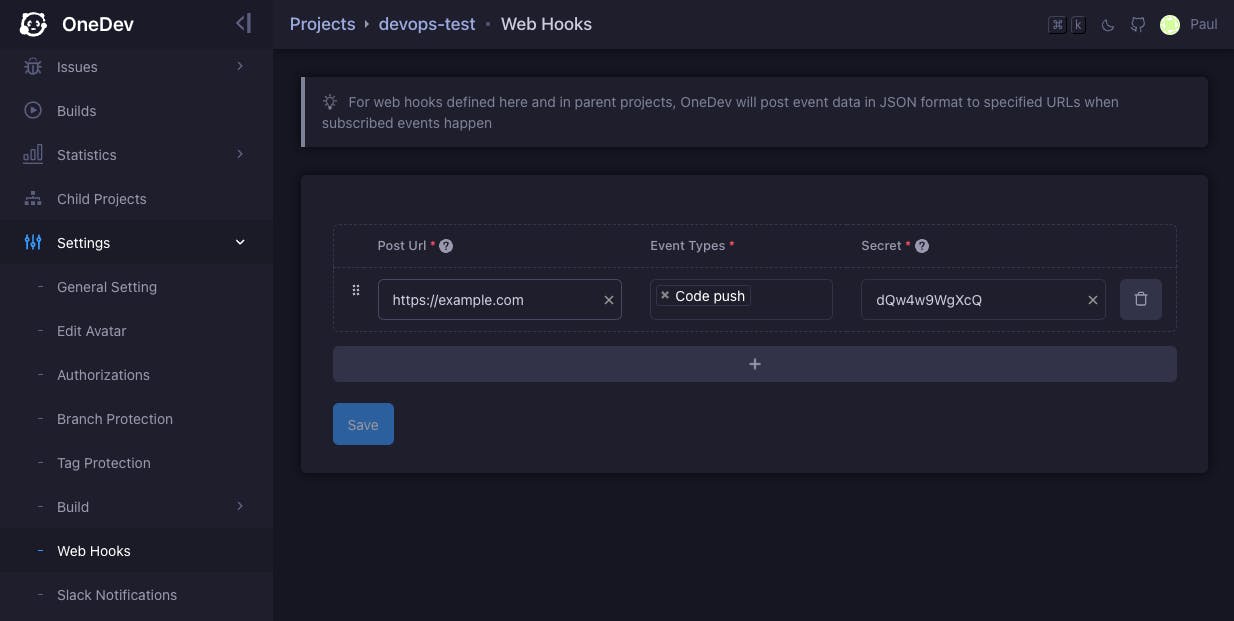The height and width of the screenshot is (621, 1234).
Task: Collapse the sidebar with the arrow icon
Action: pyautogui.click(x=242, y=23)
